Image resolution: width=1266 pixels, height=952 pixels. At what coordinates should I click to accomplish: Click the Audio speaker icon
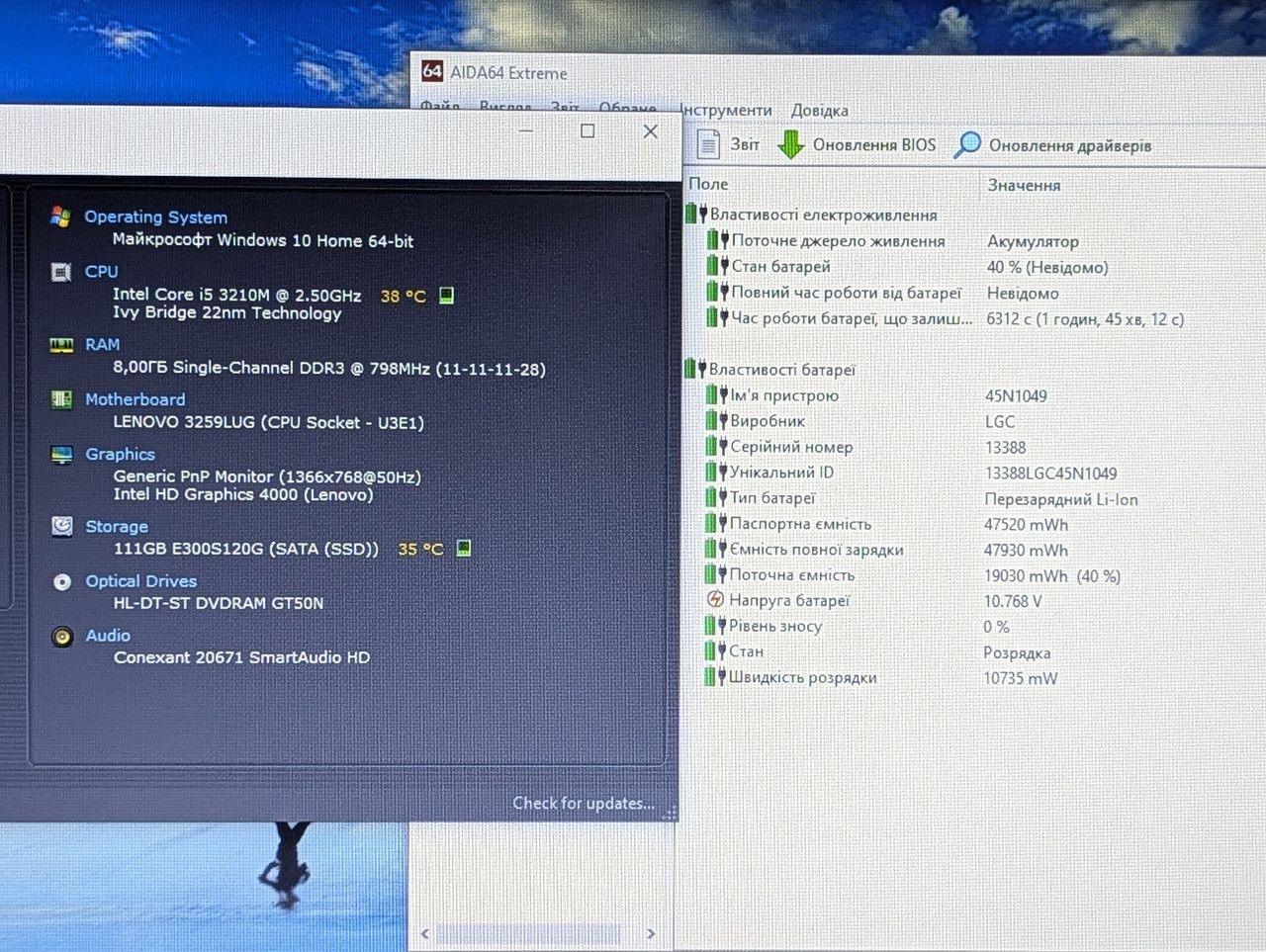(x=62, y=637)
